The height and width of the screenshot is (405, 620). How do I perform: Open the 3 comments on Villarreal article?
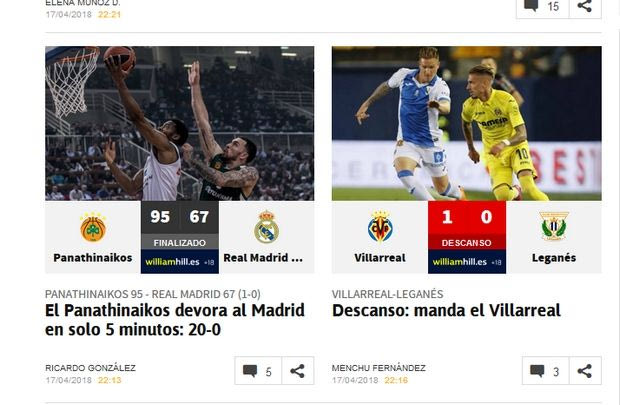pos(546,371)
